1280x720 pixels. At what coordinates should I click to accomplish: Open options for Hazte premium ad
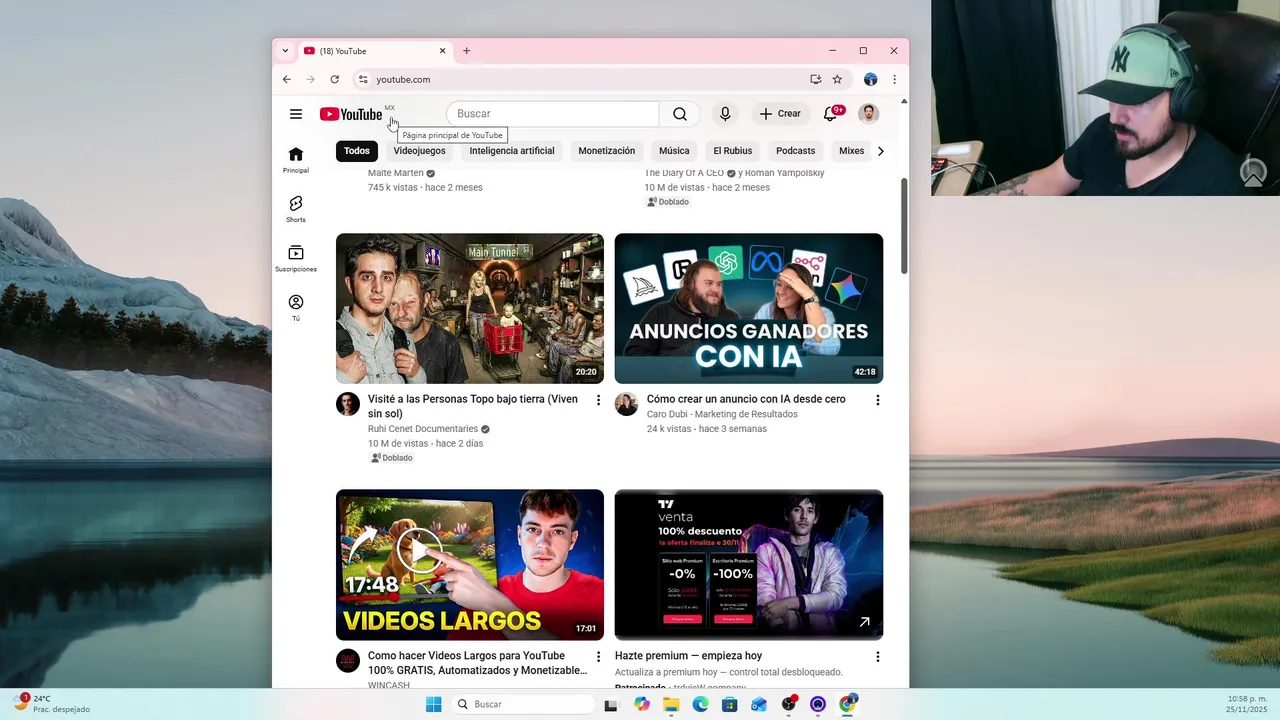pos(878,657)
